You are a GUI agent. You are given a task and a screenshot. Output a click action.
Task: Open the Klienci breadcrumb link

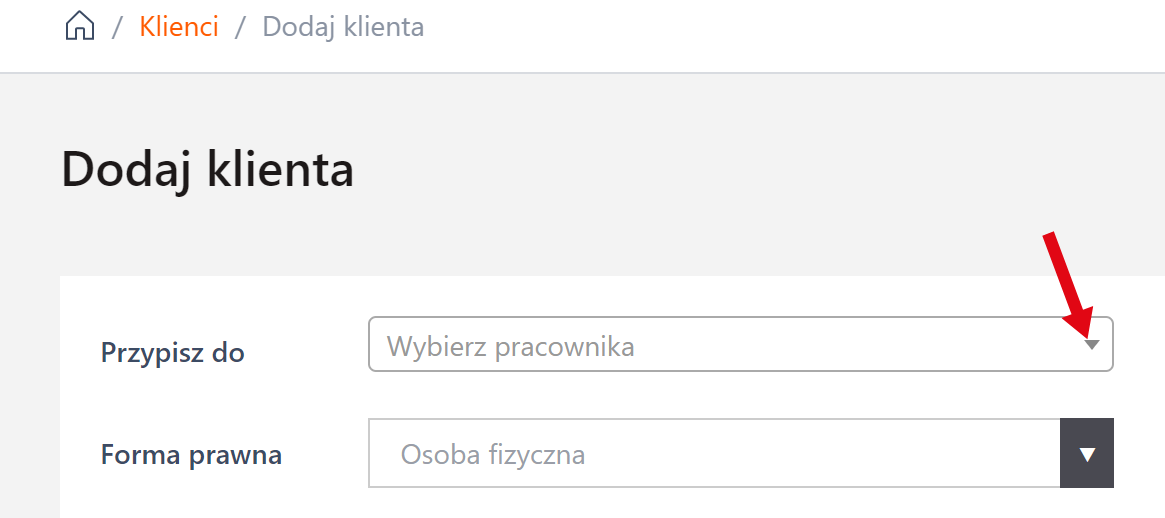(179, 27)
